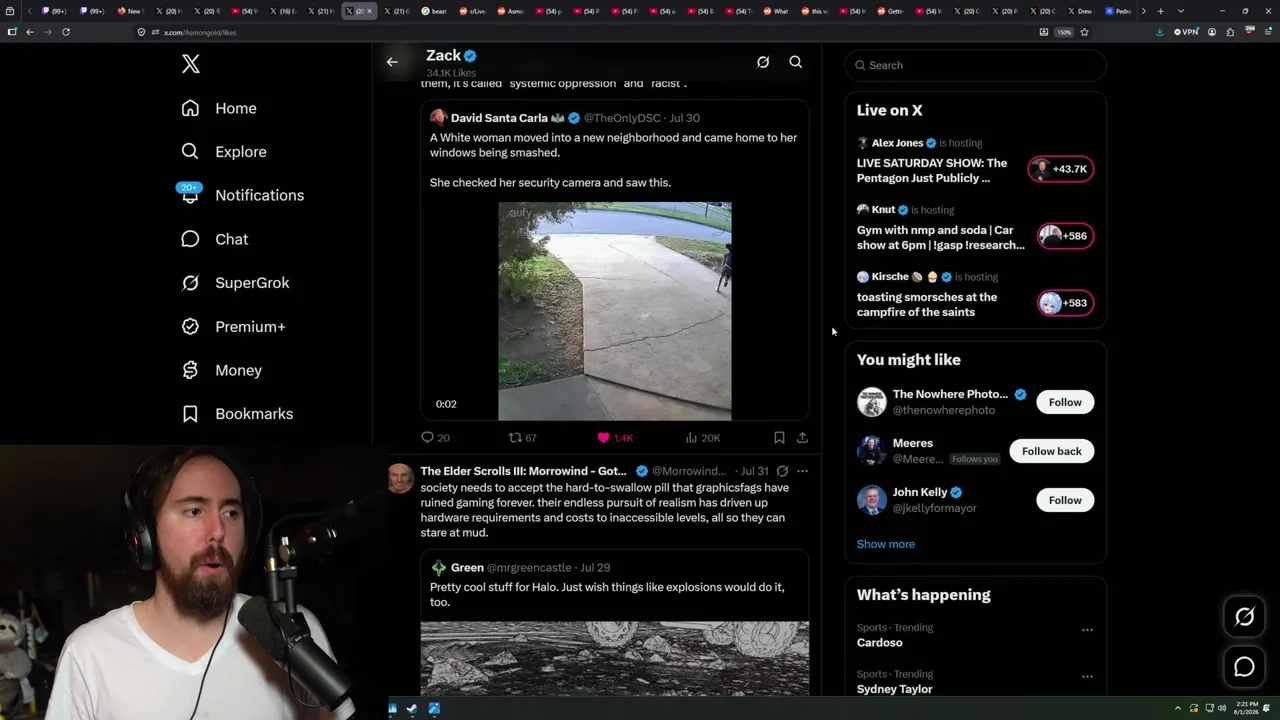Click the +583 listeners badge
Image resolution: width=1280 pixels, height=720 pixels.
click(1066, 303)
